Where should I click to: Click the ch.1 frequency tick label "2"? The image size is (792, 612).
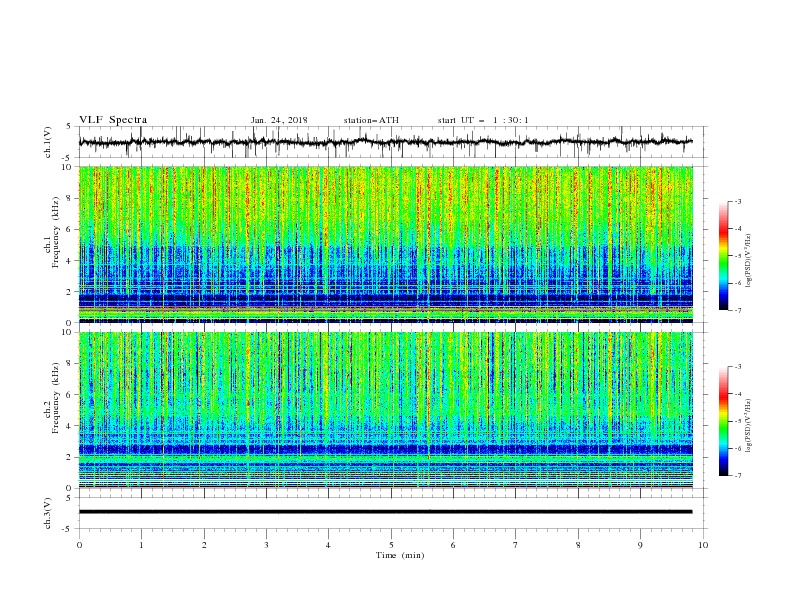coord(70,292)
